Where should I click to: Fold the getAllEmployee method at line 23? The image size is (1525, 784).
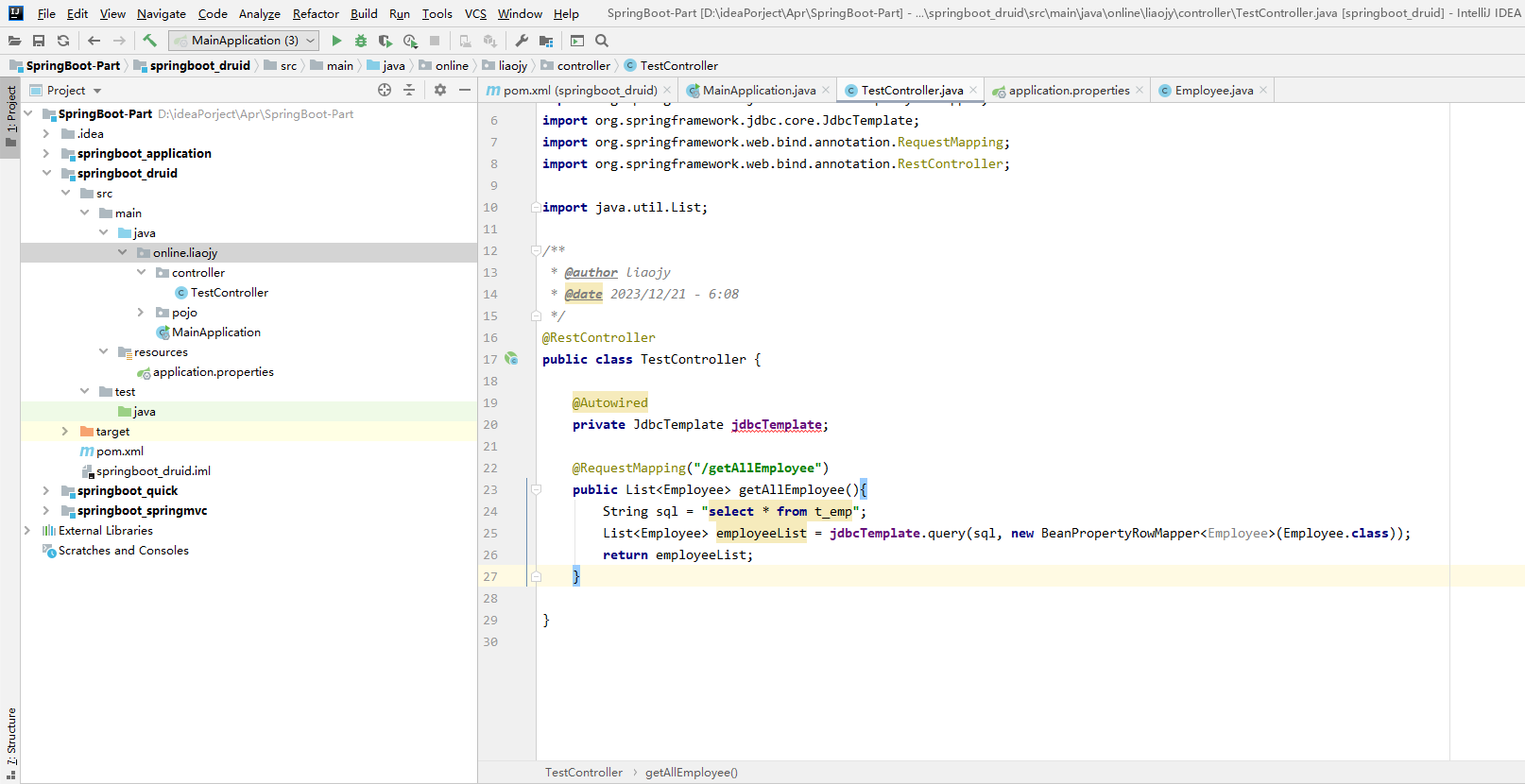[536, 489]
